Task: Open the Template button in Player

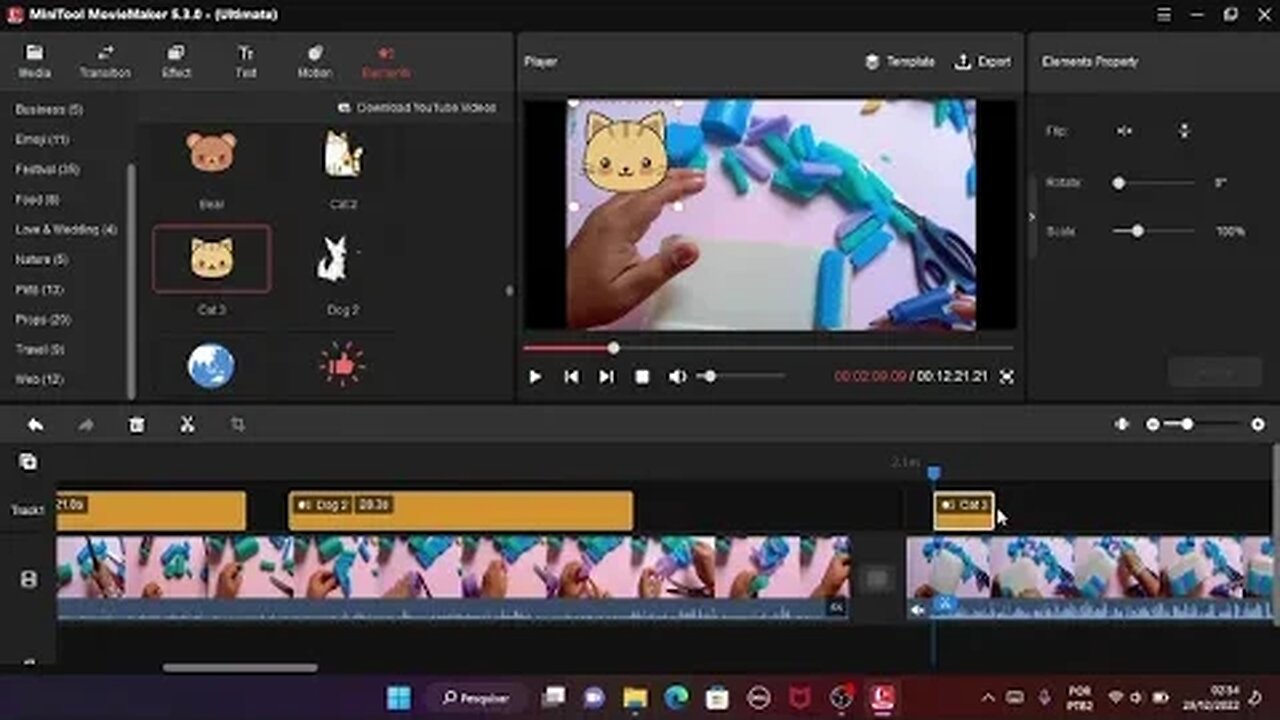Action: click(x=899, y=61)
